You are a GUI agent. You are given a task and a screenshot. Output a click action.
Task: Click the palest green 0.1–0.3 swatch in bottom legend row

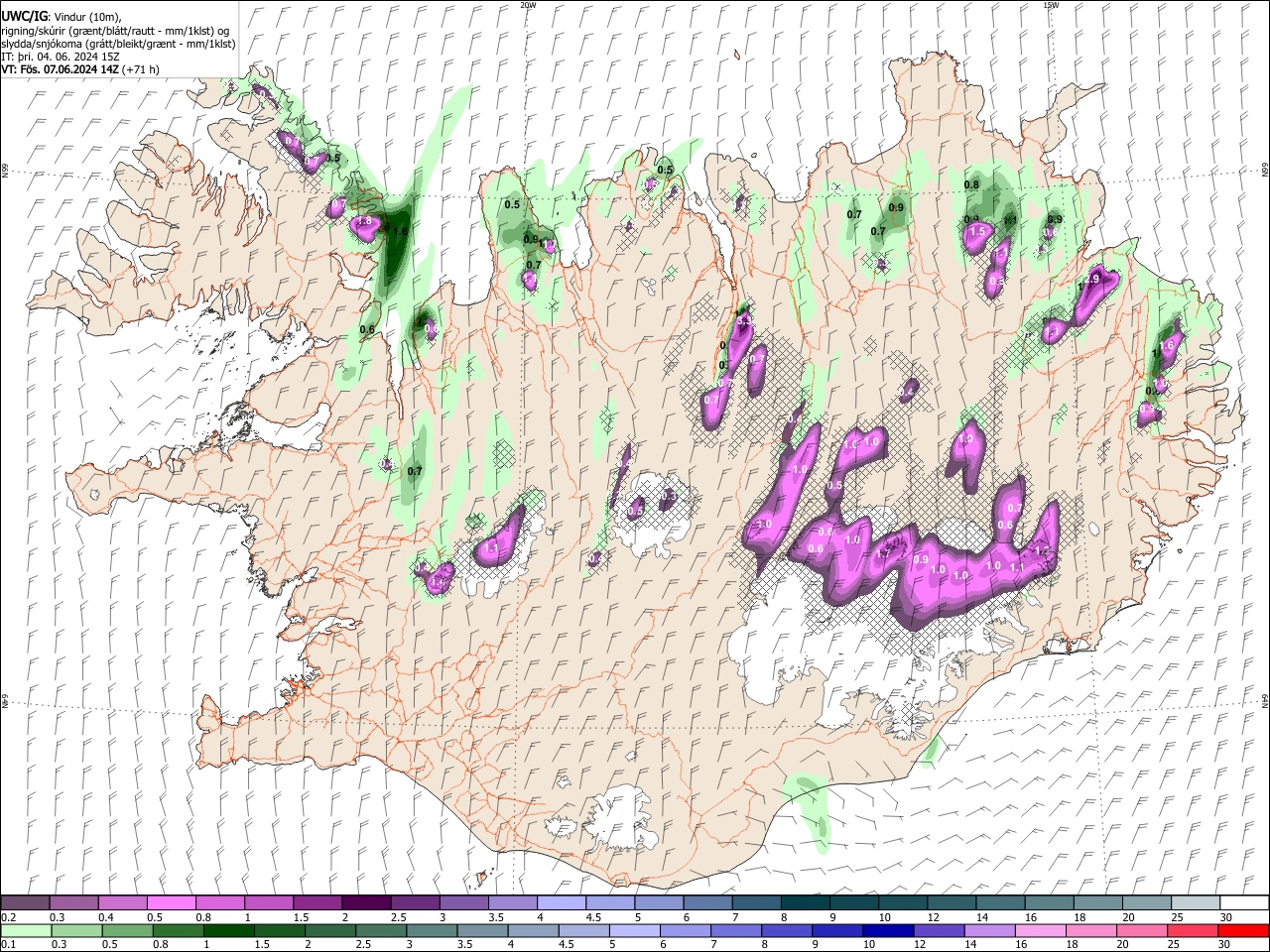(x=27, y=930)
